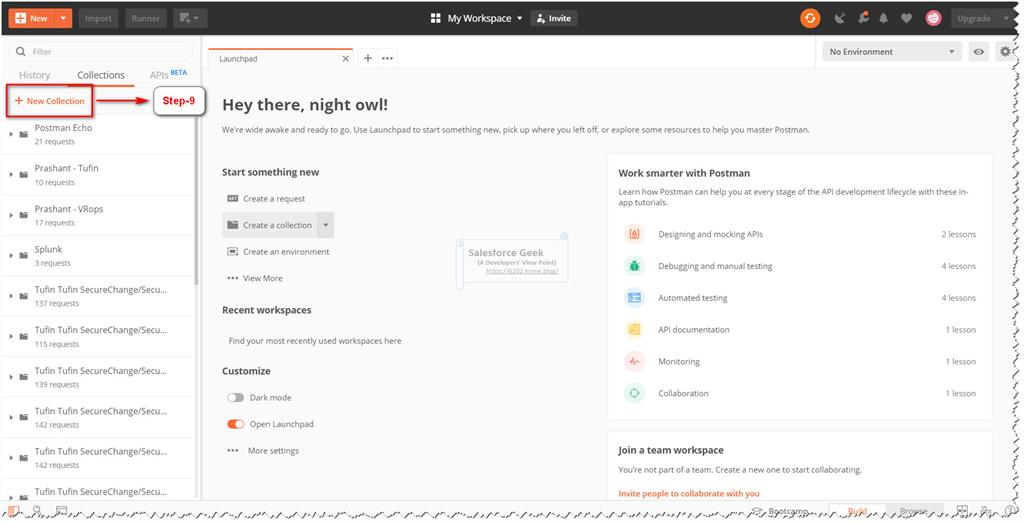Viewport: 1024px width, 523px height.
Task: Click the Monitoring pulse icon
Action: 634,361
